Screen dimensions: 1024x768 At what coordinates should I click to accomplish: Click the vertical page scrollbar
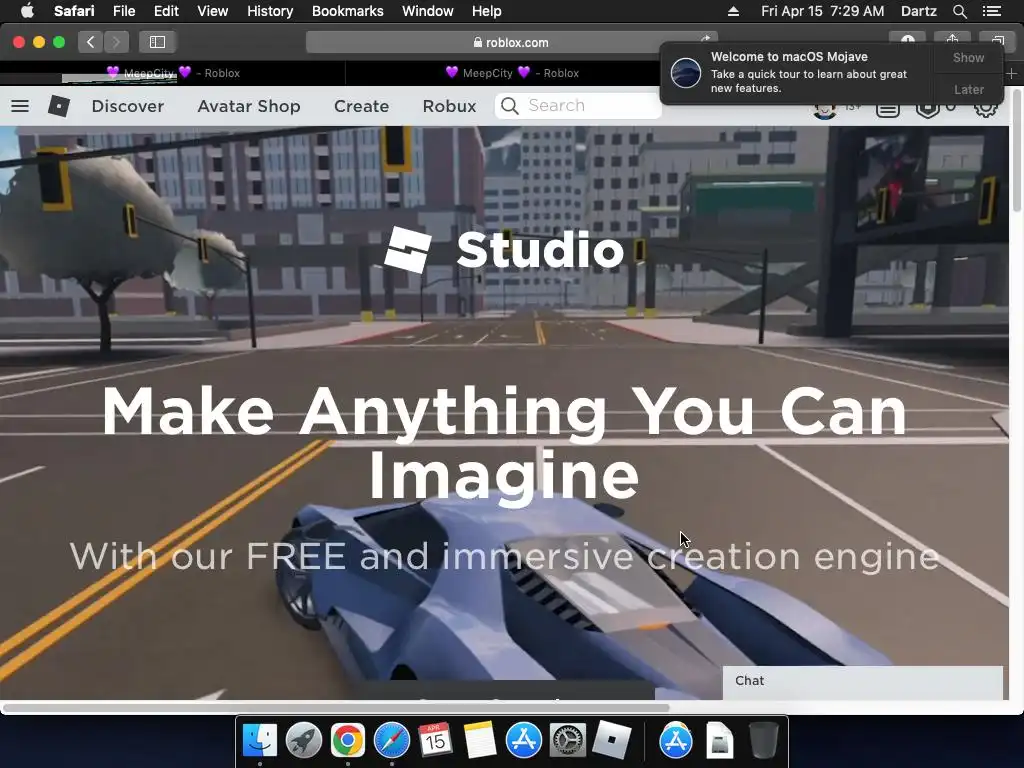click(x=1016, y=152)
